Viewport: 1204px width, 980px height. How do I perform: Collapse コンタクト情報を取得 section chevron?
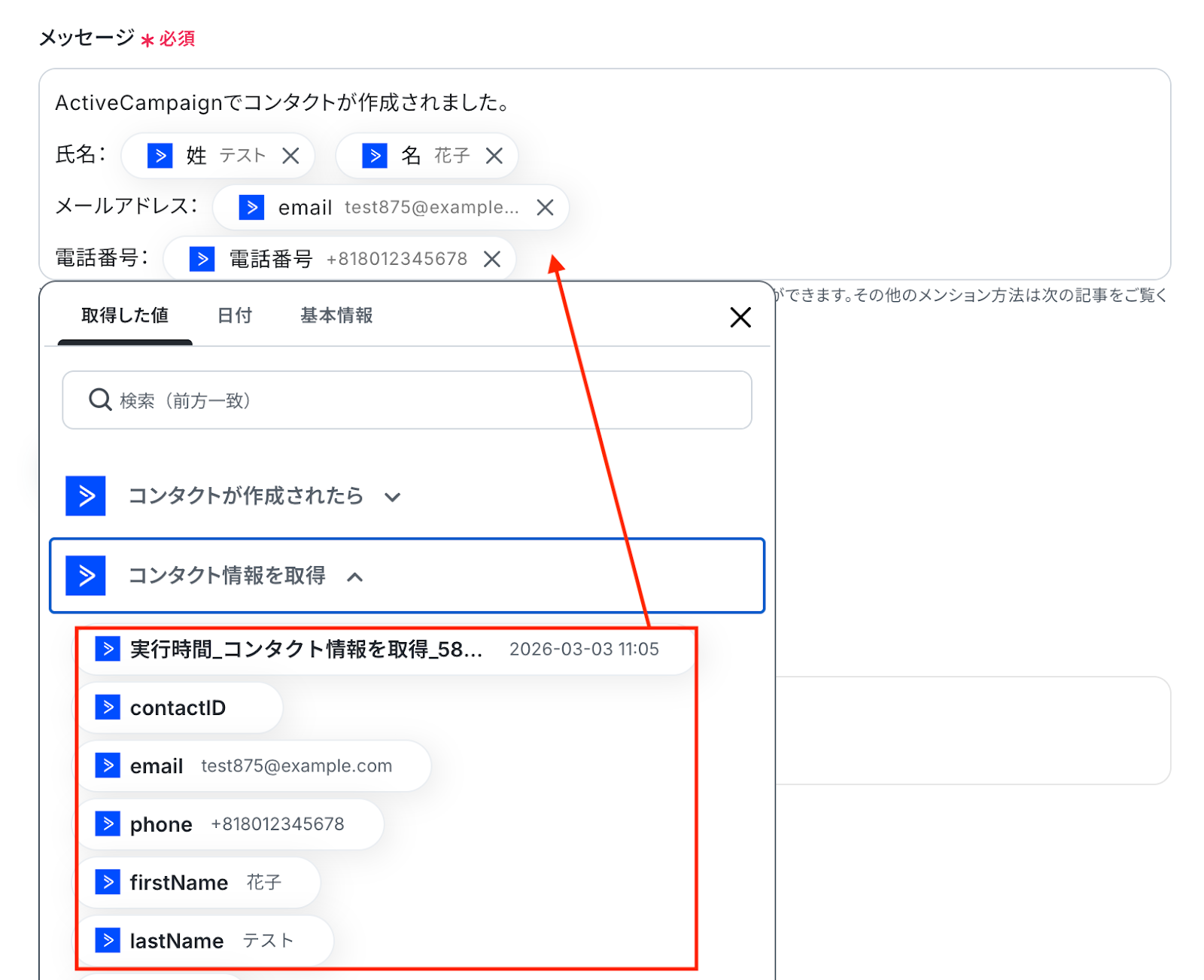coord(355,577)
